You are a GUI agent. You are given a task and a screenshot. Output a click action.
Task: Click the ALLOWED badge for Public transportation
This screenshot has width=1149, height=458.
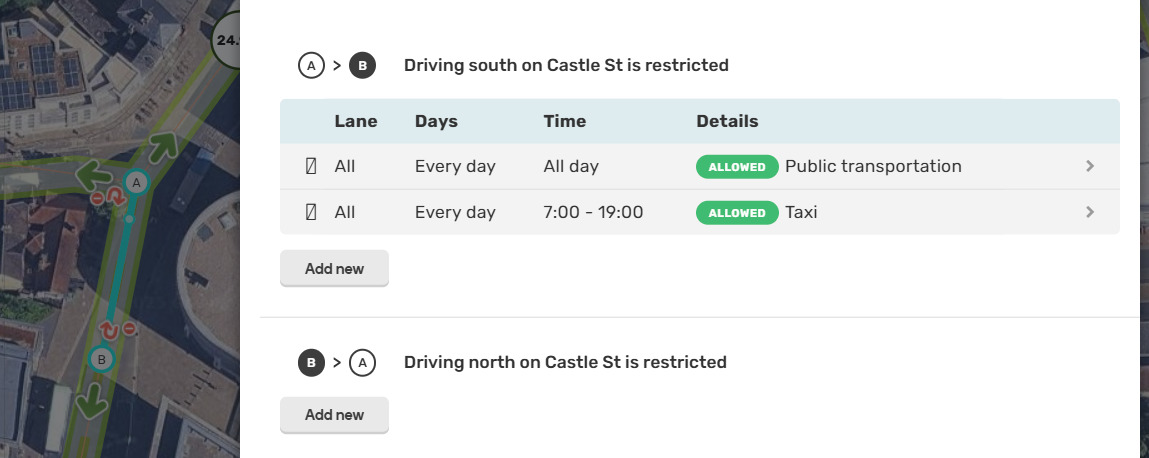tap(737, 166)
